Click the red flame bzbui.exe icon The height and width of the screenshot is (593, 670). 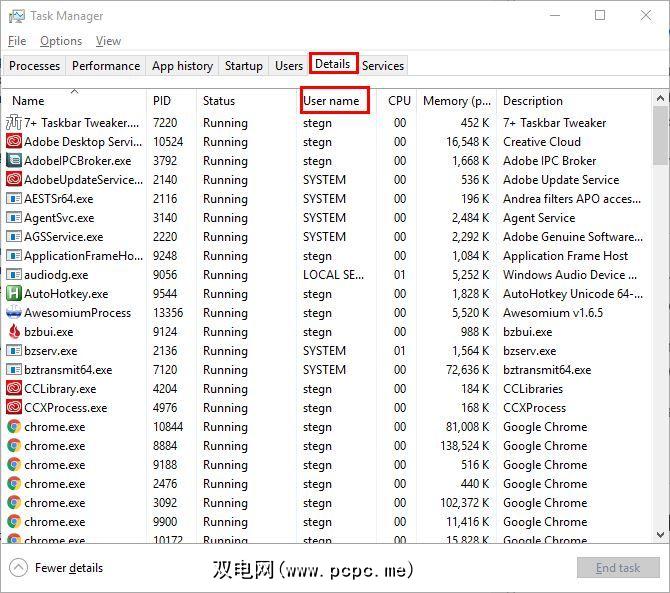[14, 332]
